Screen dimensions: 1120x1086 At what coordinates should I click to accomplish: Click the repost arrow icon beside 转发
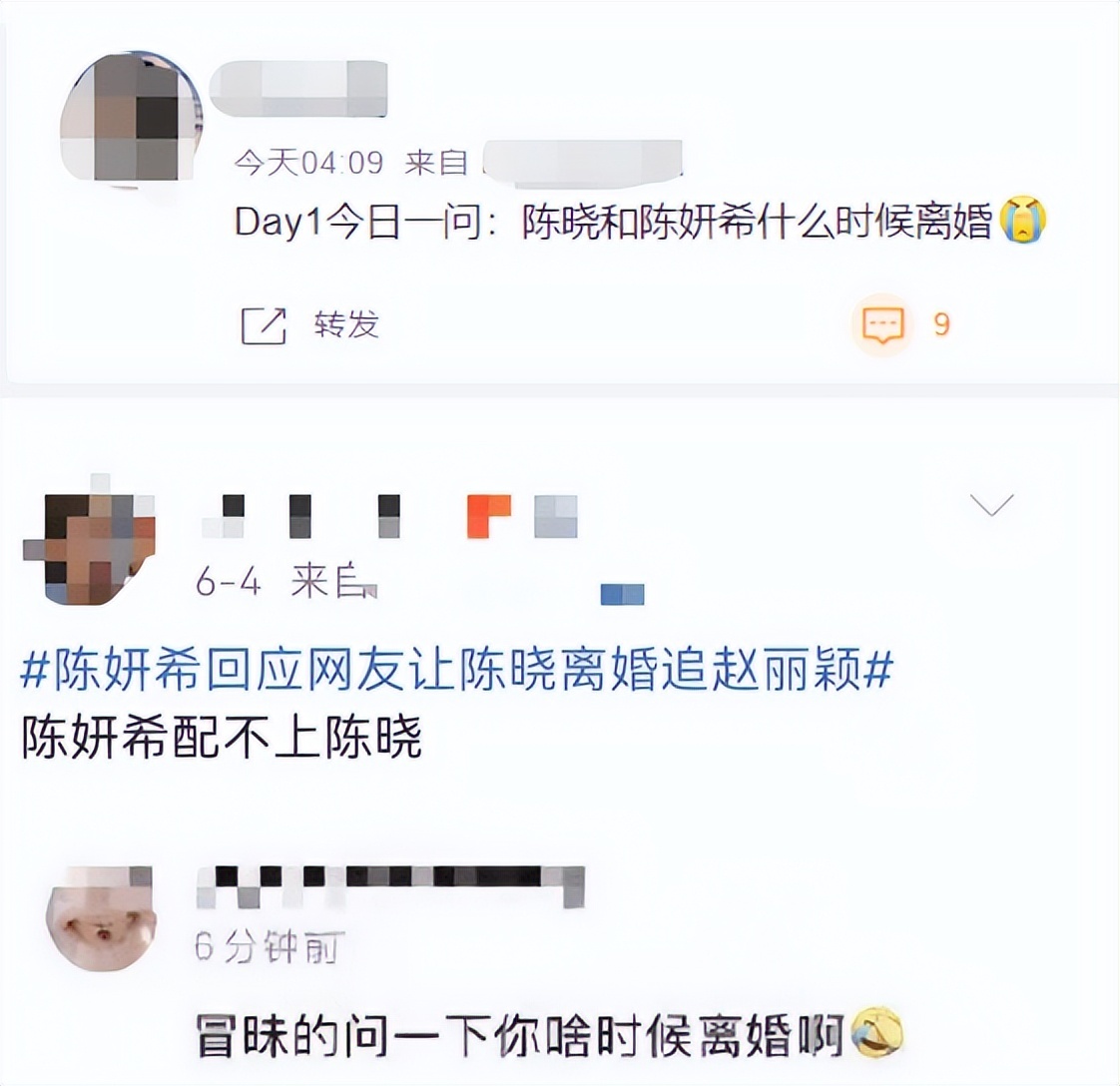tap(264, 326)
